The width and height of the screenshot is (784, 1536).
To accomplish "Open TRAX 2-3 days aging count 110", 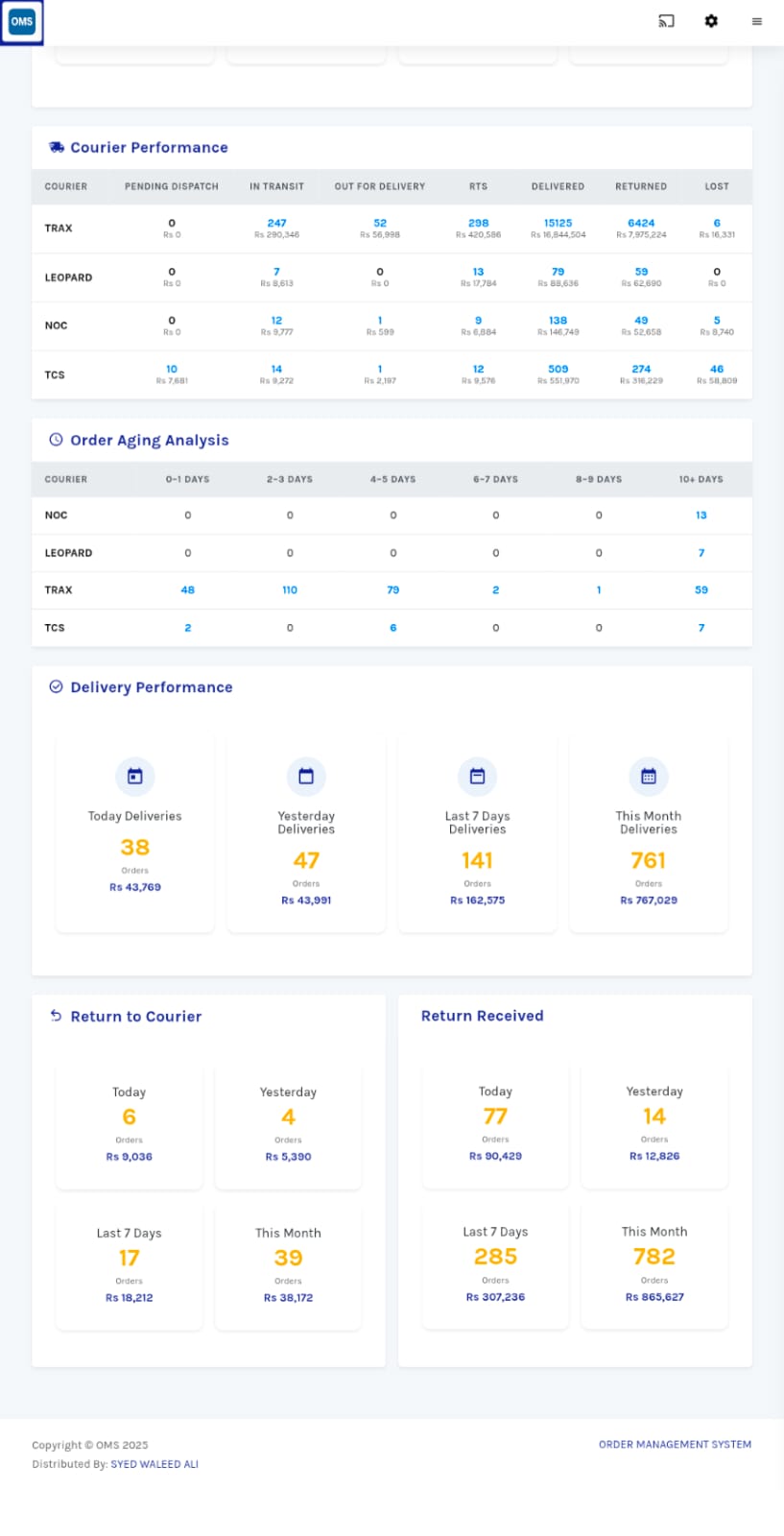I will tap(290, 590).
